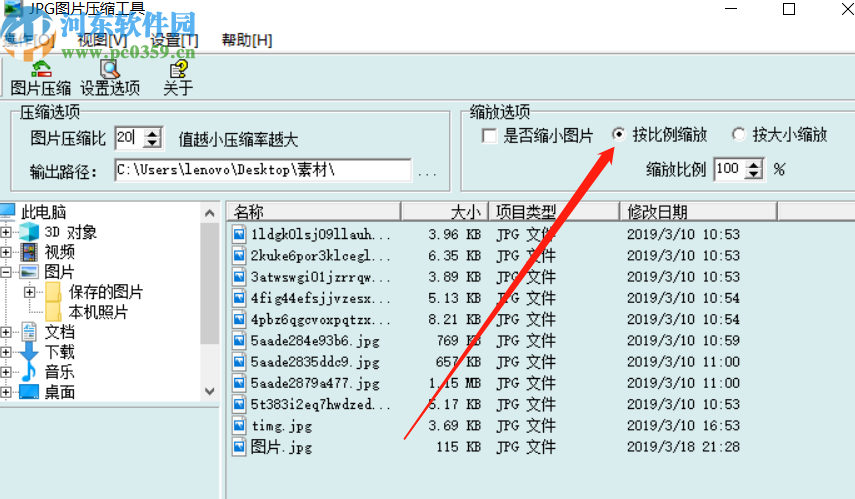
Task: Click file icon of 5aade2835ddc9.jpg
Action: click(x=239, y=362)
